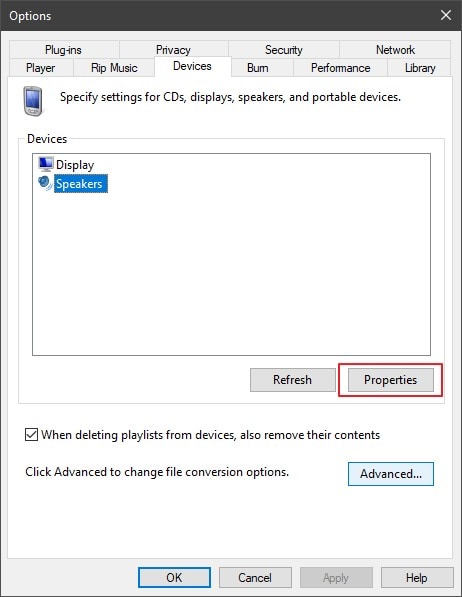
Task: Select the Network tab
Action: [x=395, y=49]
